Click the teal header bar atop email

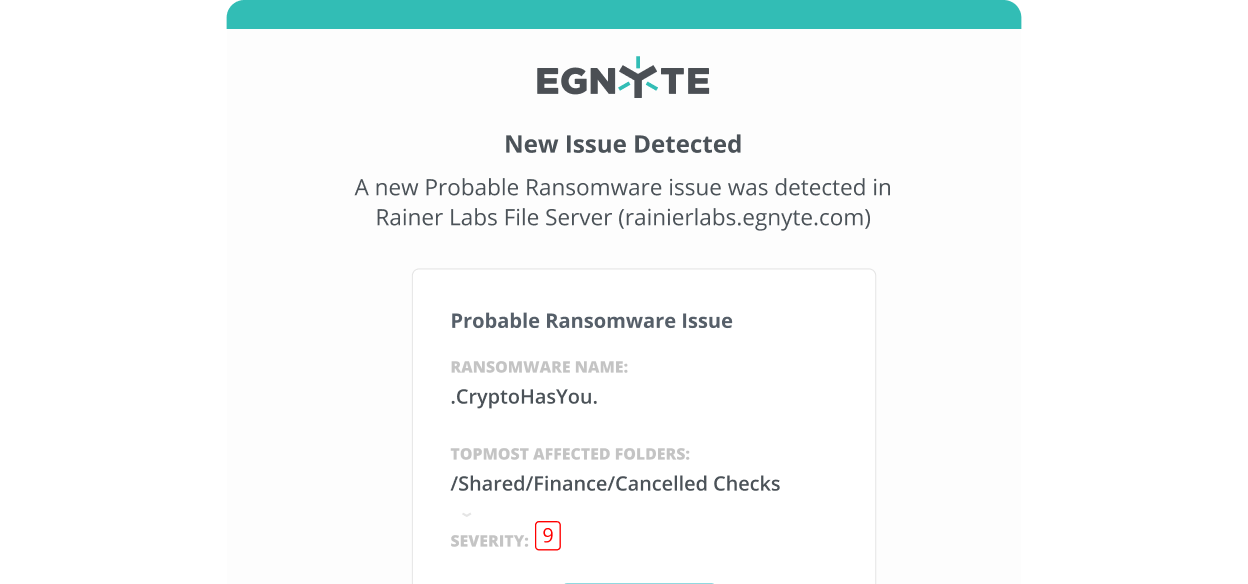pos(623,14)
